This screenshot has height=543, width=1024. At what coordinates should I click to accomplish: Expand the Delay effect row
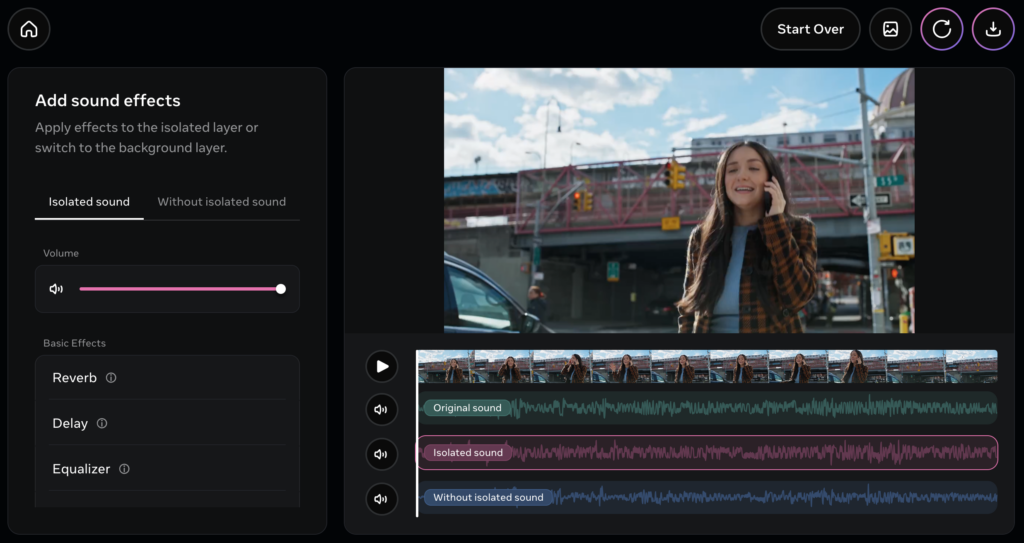pyautogui.click(x=69, y=424)
